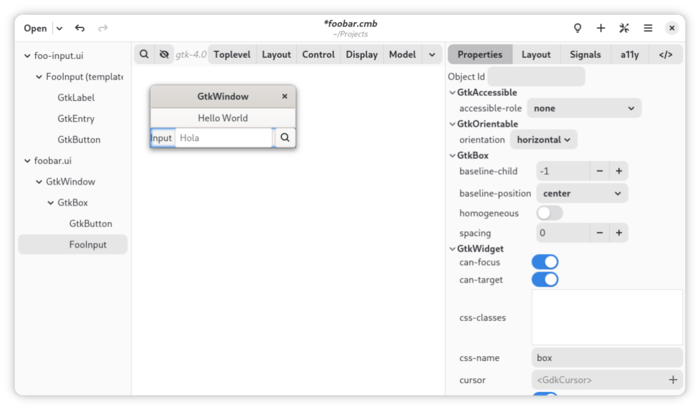Select the FooInput tree row
Image resolution: width=700 pixels, height=410 pixels.
click(x=73, y=245)
